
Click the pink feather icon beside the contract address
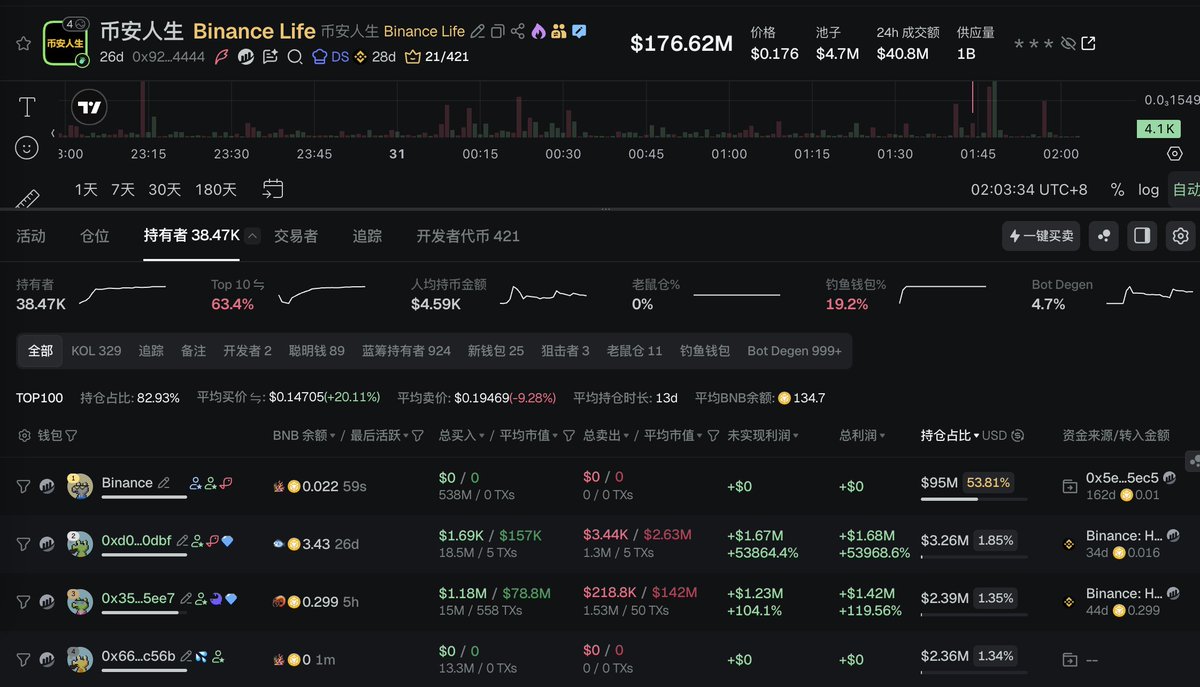[223, 57]
